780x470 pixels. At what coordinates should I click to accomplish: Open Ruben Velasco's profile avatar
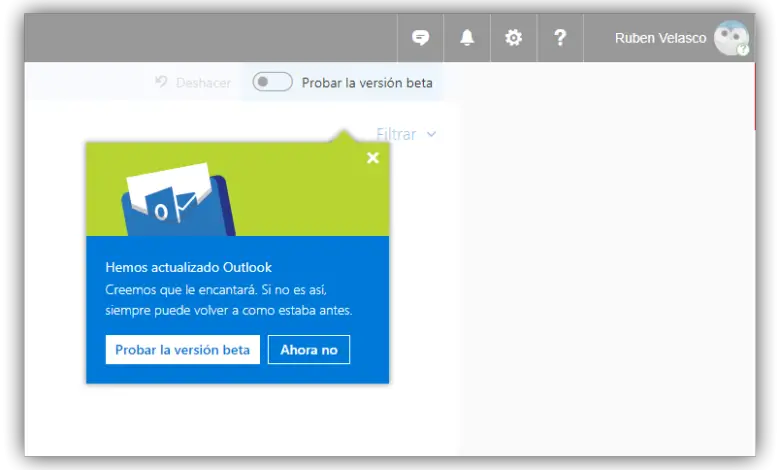coord(731,38)
